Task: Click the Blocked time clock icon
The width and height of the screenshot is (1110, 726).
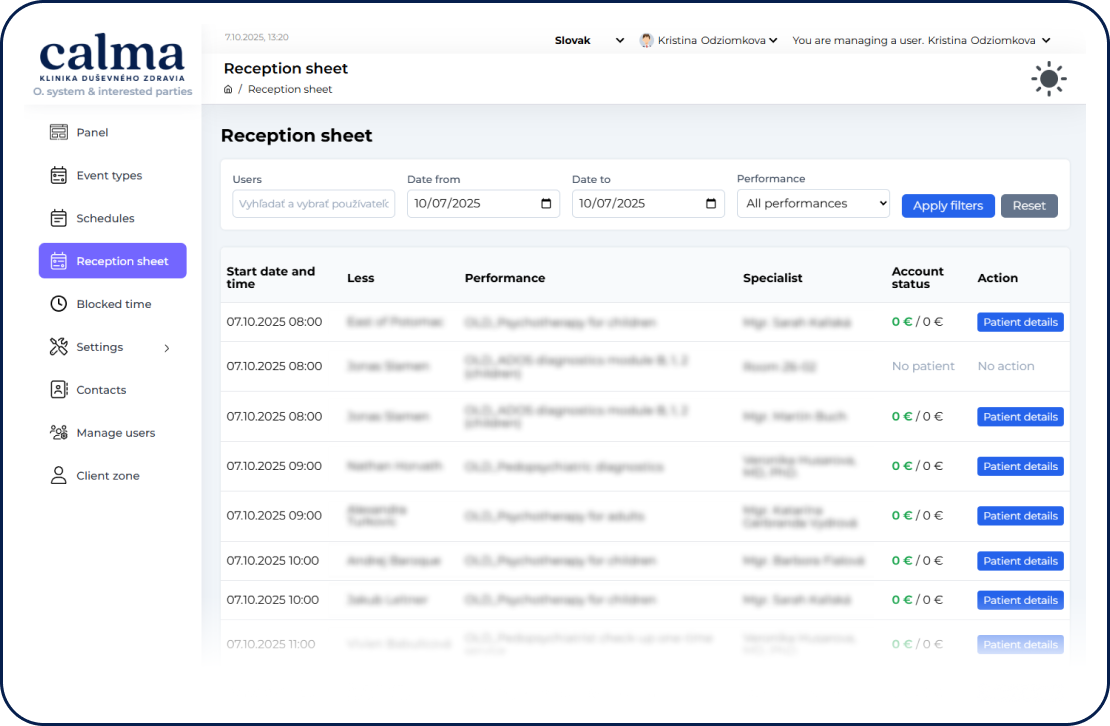Action: coord(59,304)
